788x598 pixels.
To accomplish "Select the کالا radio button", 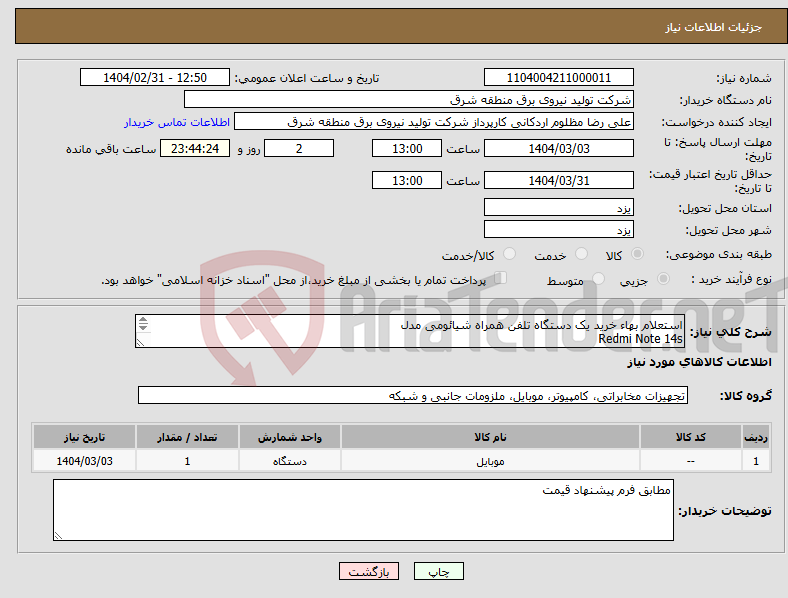I will (637, 254).
